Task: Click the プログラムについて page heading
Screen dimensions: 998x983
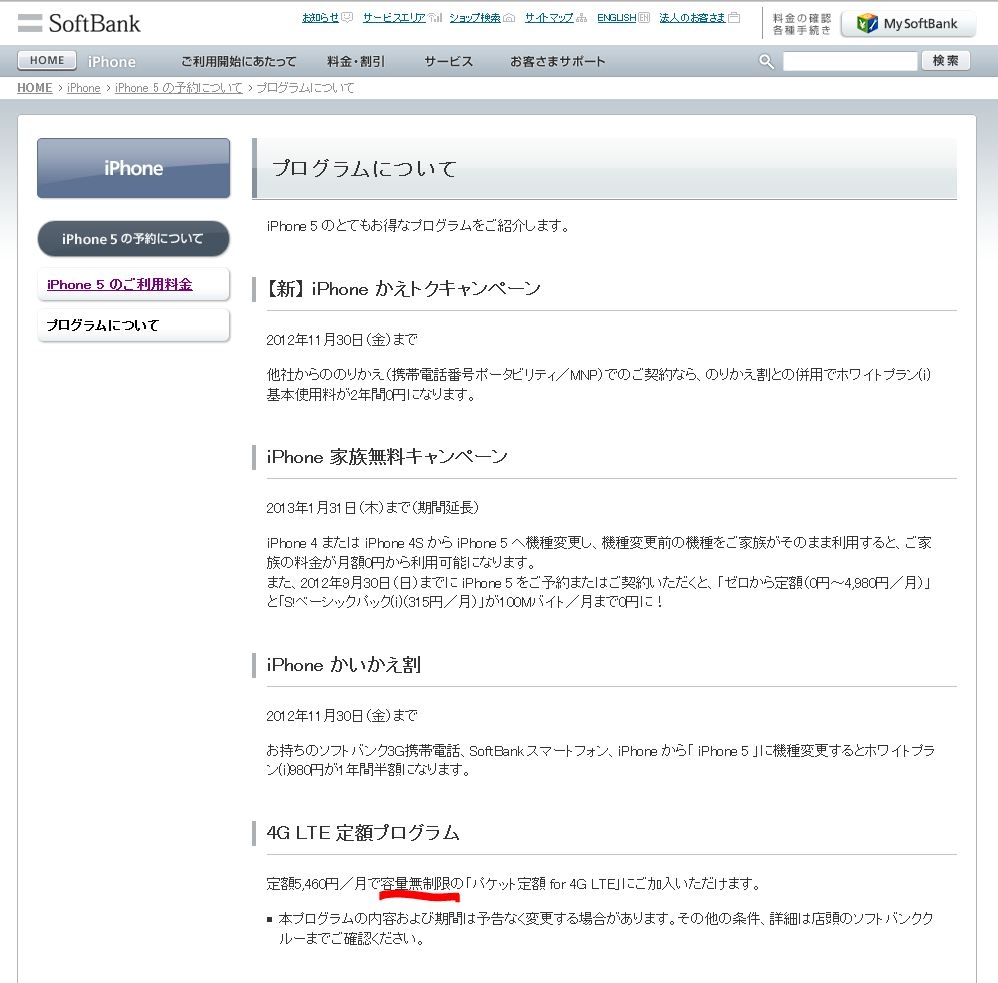Action: pyautogui.click(x=365, y=169)
